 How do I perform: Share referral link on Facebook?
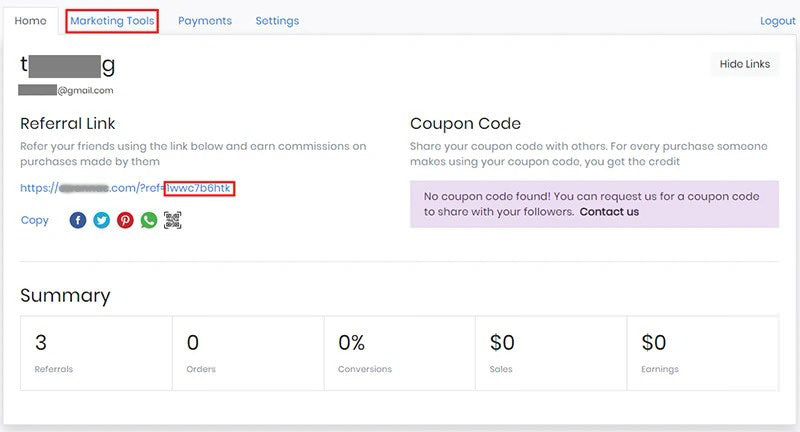click(x=78, y=220)
